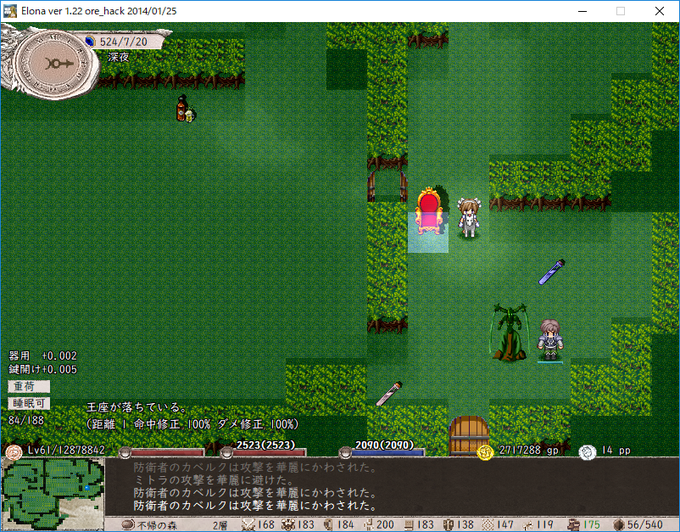Click the gold coin icon next to gp
The image size is (680, 532).
485,452
